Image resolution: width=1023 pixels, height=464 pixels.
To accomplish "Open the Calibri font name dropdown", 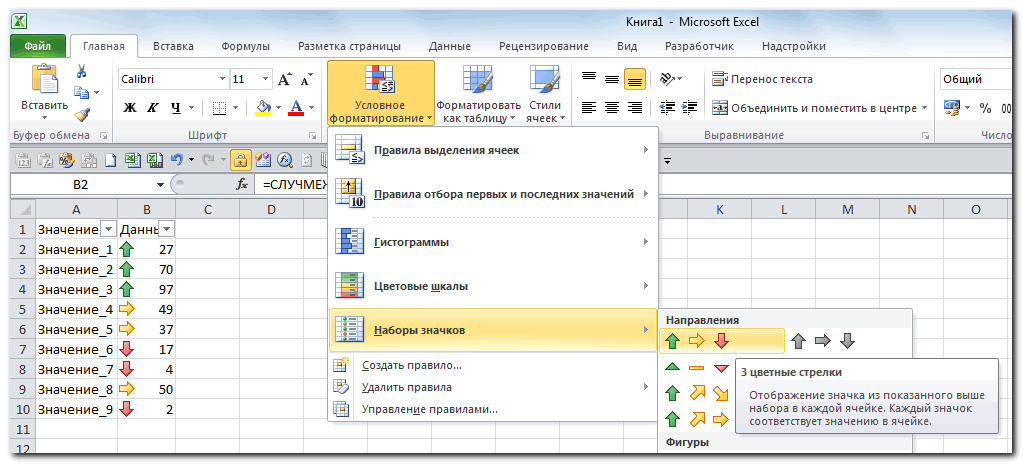I will pos(222,79).
